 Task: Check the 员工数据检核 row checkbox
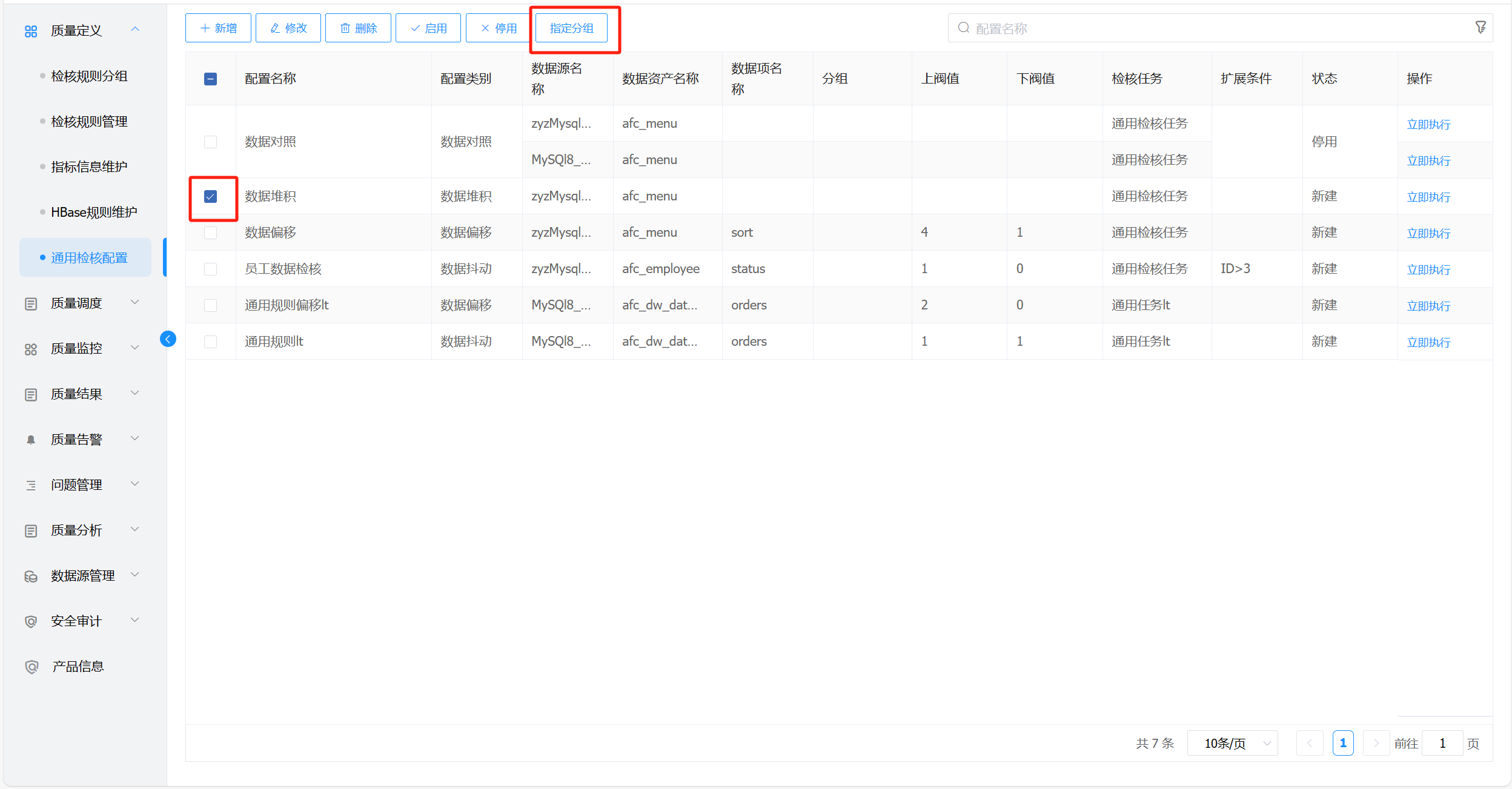coord(210,269)
